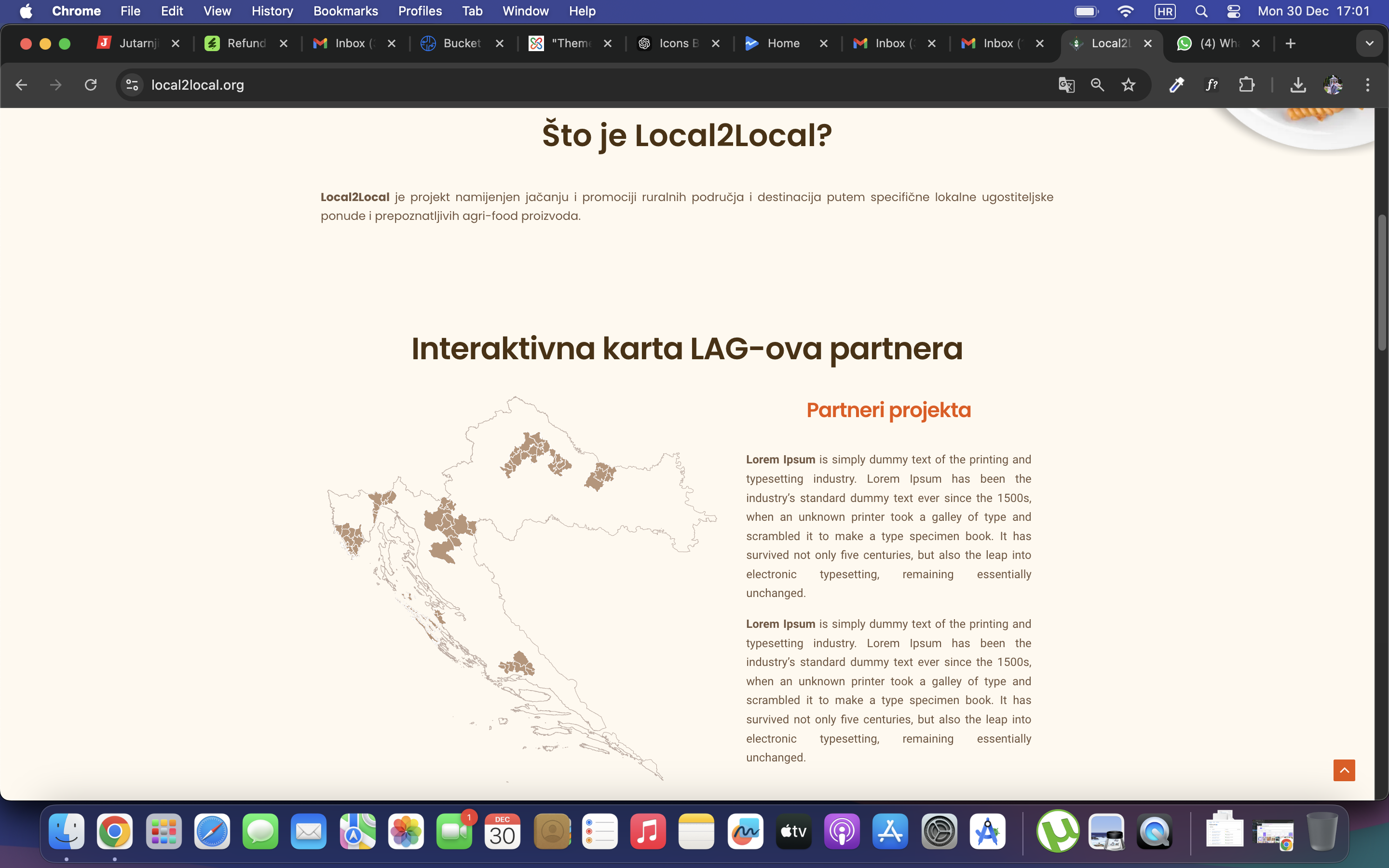1389x868 pixels.
Task: Open site information icon in address bar
Action: click(132, 85)
